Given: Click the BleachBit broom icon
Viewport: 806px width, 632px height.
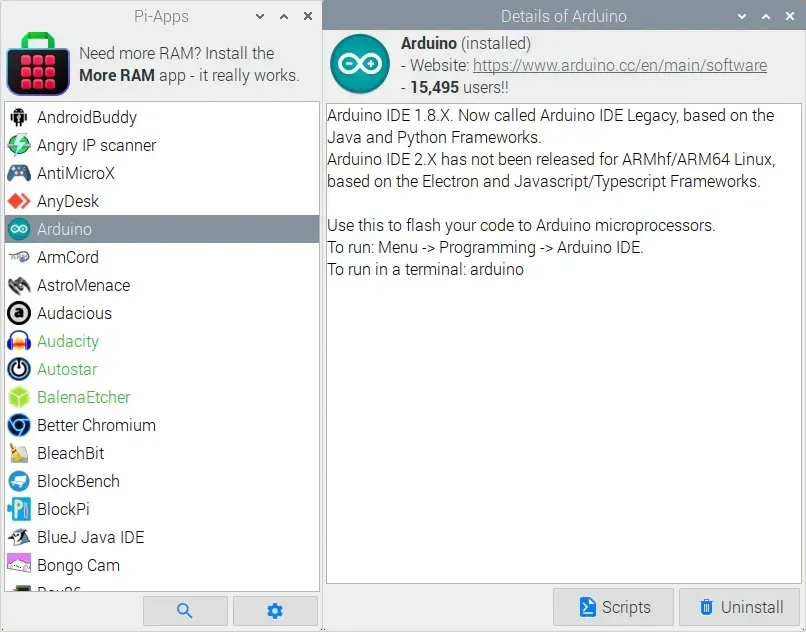Looking at the screenshot, I should click(19, 453).
